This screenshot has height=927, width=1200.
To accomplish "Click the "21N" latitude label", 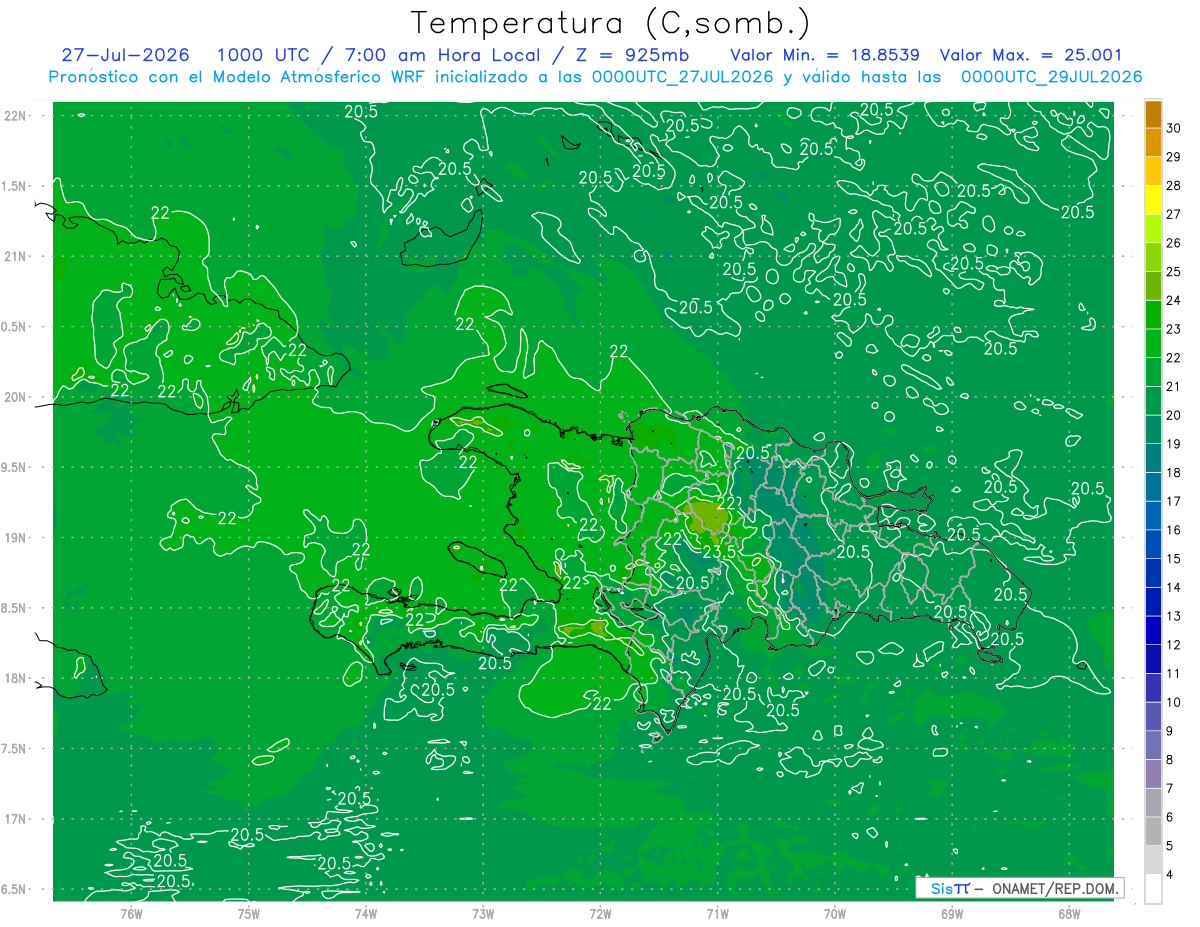I will click(16, 256).
